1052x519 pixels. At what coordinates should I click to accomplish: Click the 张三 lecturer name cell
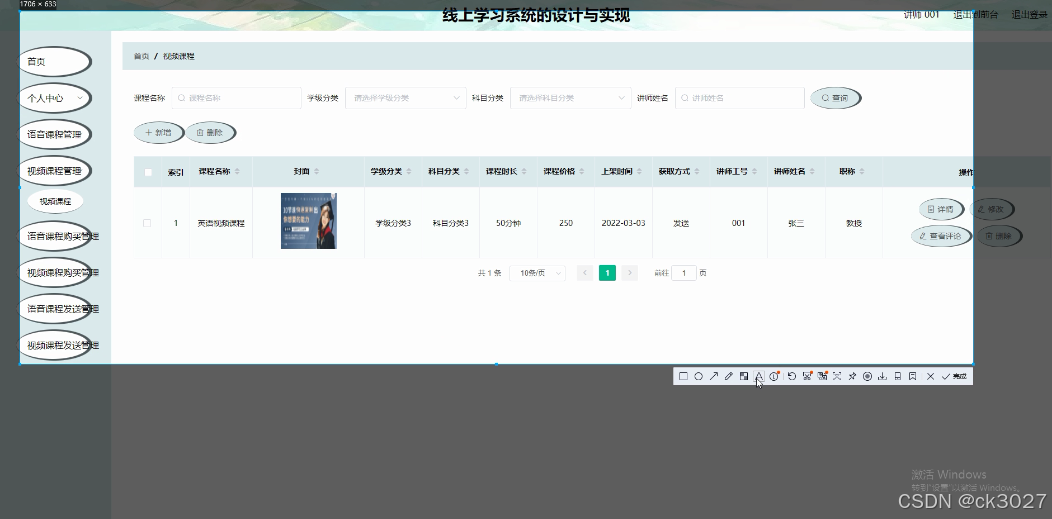click(796, 223)
